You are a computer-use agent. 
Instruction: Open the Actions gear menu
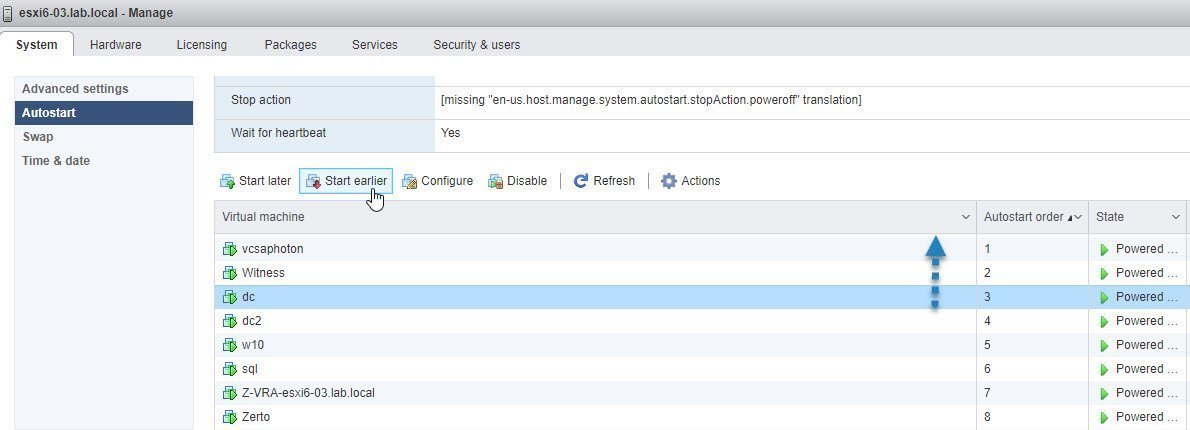coord(690,181)
